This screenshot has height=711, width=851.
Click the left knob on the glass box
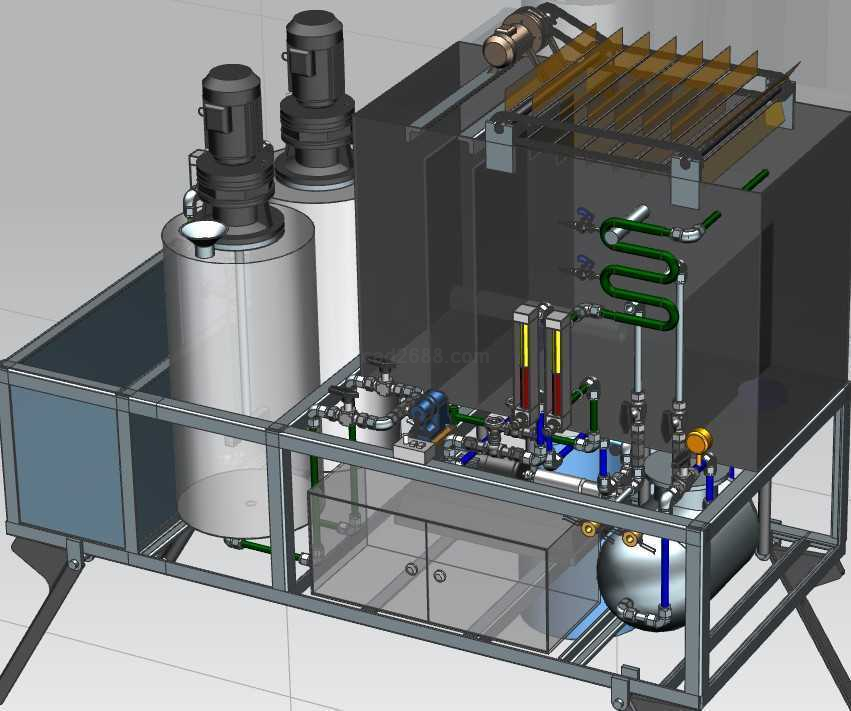click(410, 570)
